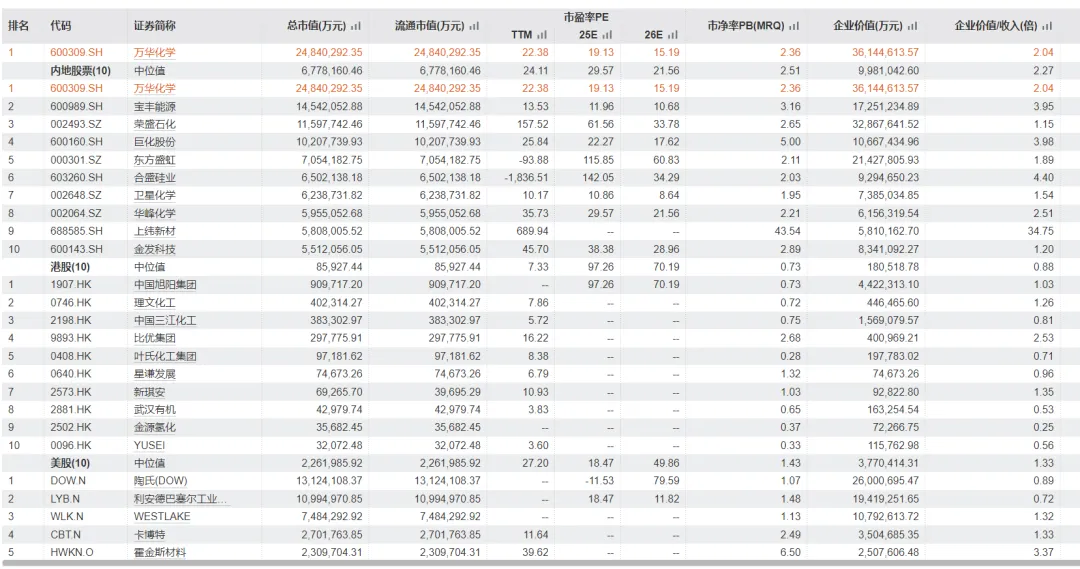Open the 华峰化学 security link
The width and height of the screenshot is (1080, 569).
coord(154,214)
